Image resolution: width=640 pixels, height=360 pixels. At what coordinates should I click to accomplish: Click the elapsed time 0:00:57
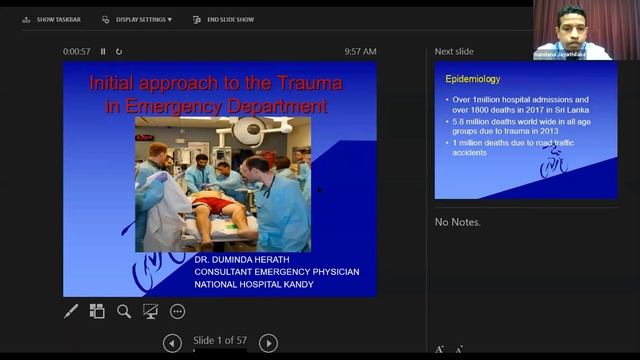coord(77,51)
